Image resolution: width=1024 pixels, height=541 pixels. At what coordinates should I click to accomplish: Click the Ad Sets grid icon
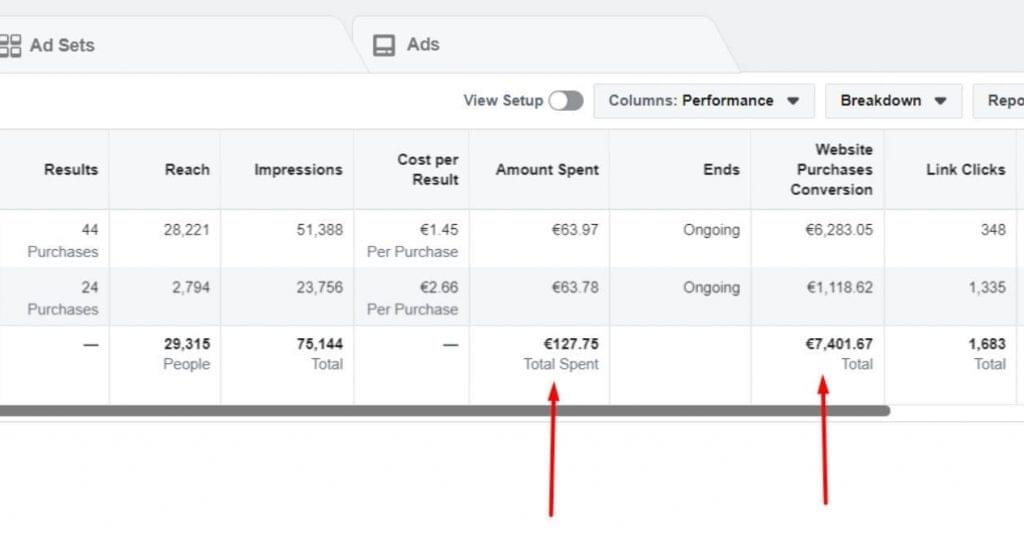pos(10,45)
